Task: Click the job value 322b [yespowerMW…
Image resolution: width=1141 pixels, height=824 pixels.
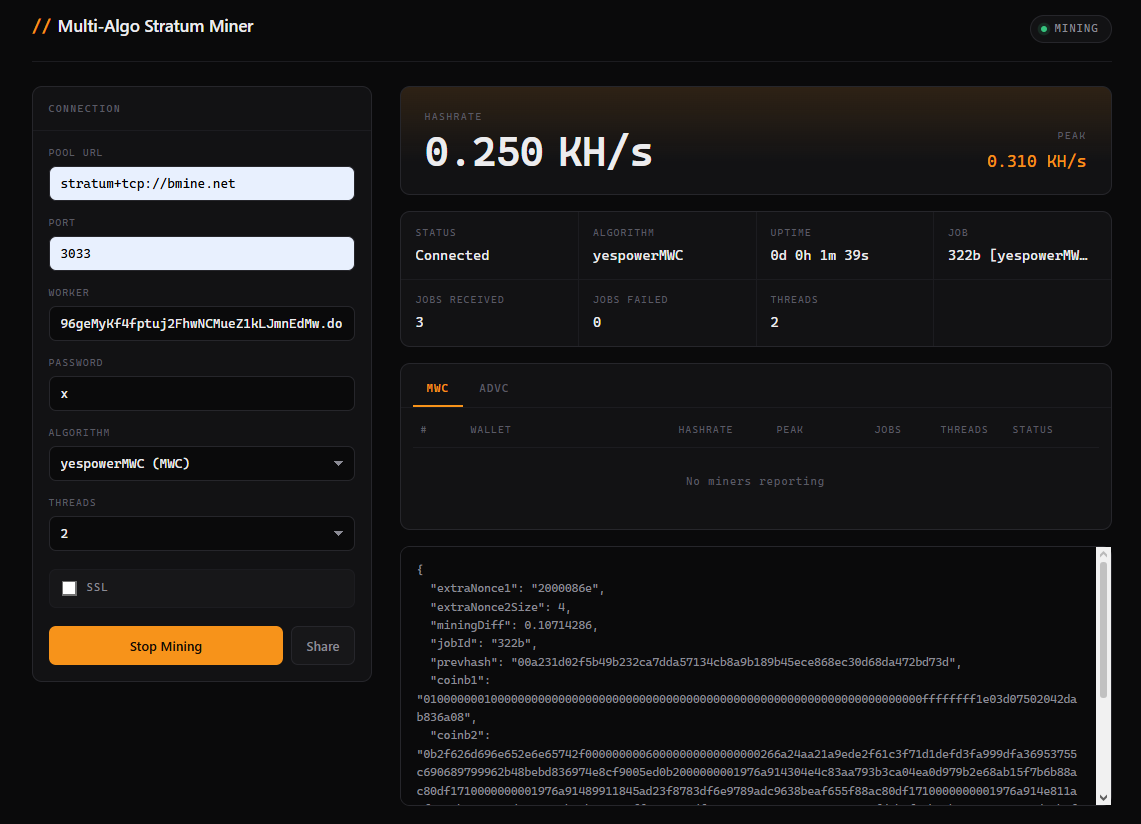Action: (1017, 255)
